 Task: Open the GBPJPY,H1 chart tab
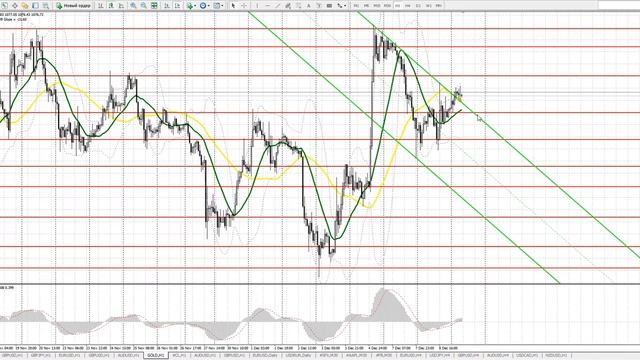(x=41, y=356)
